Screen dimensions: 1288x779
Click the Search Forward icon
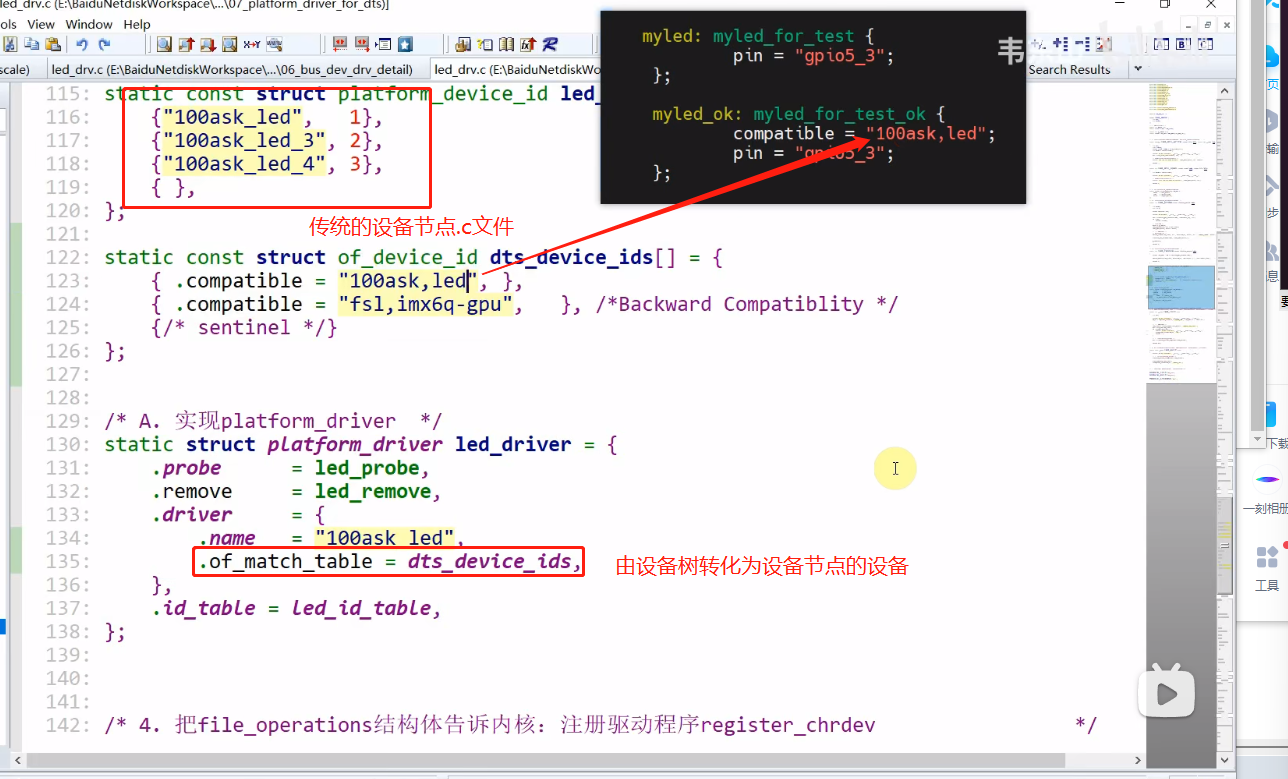pyautogui.click(x=208, y=44)
